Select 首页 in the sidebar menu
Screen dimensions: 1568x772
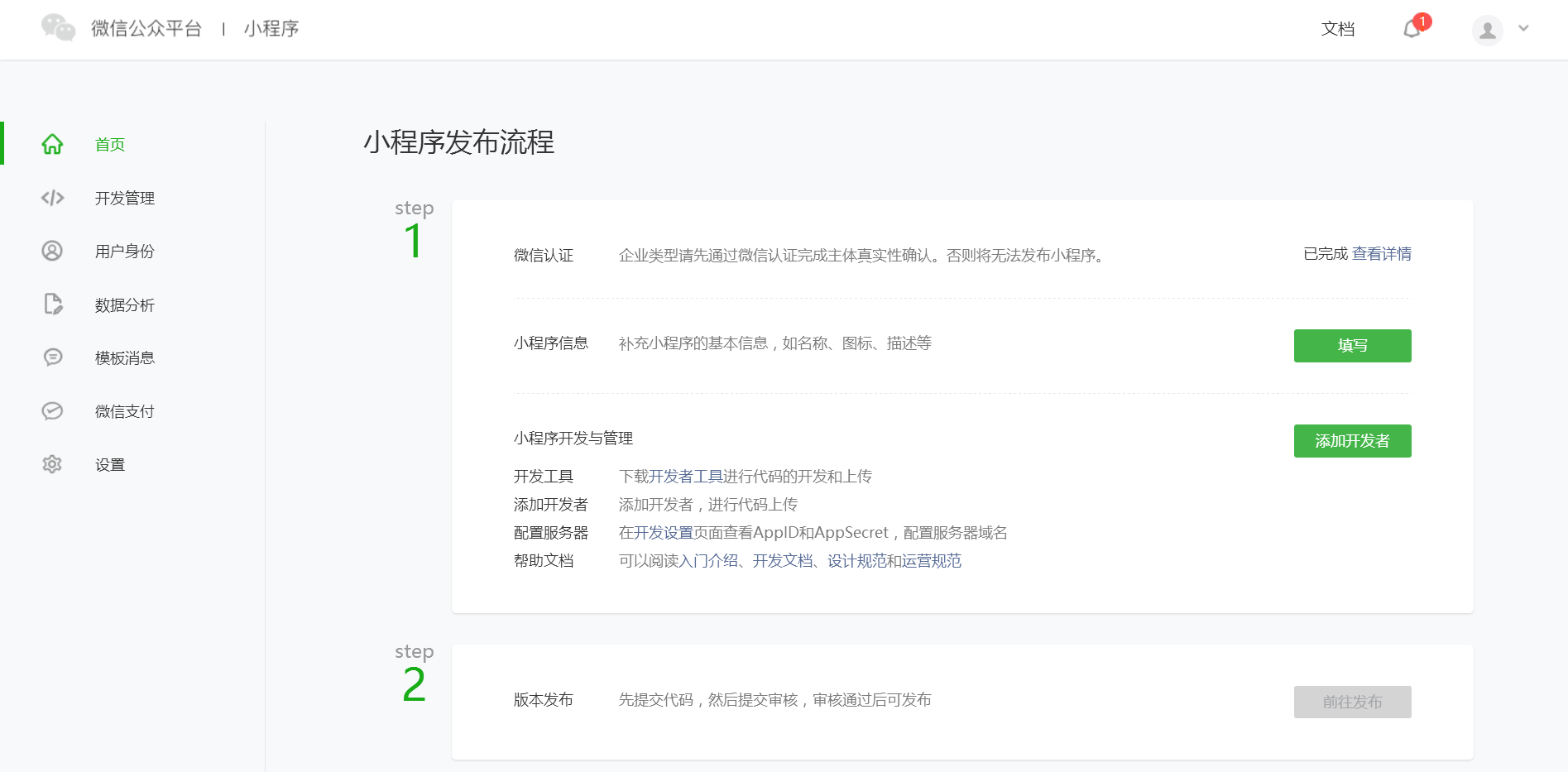(x=110, y=145)
